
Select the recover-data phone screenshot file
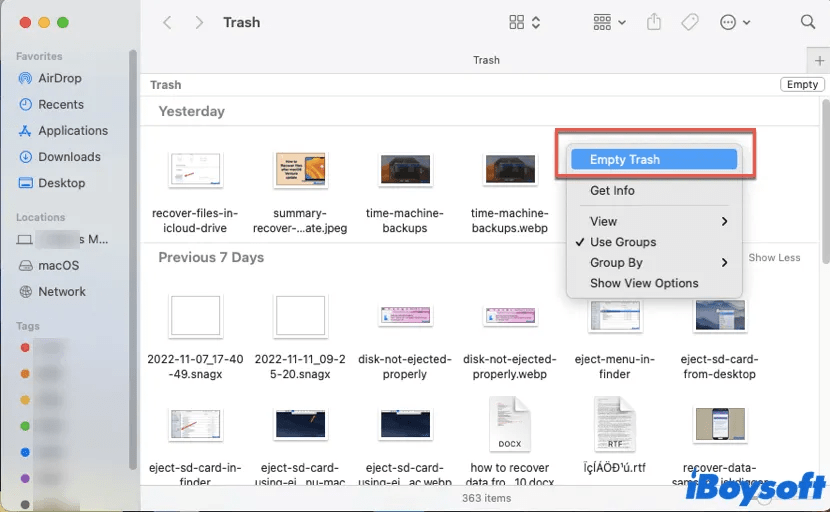tap(720, 424)
